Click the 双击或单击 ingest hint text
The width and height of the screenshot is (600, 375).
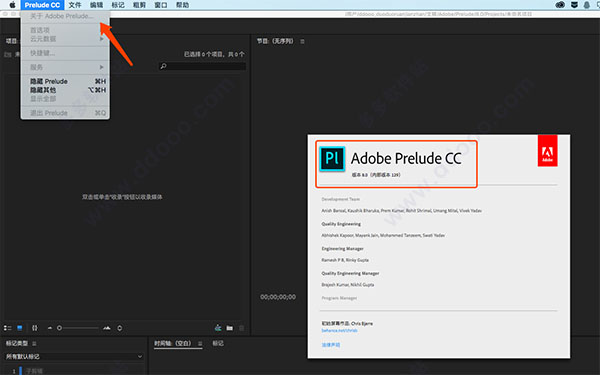pos(122,197)
